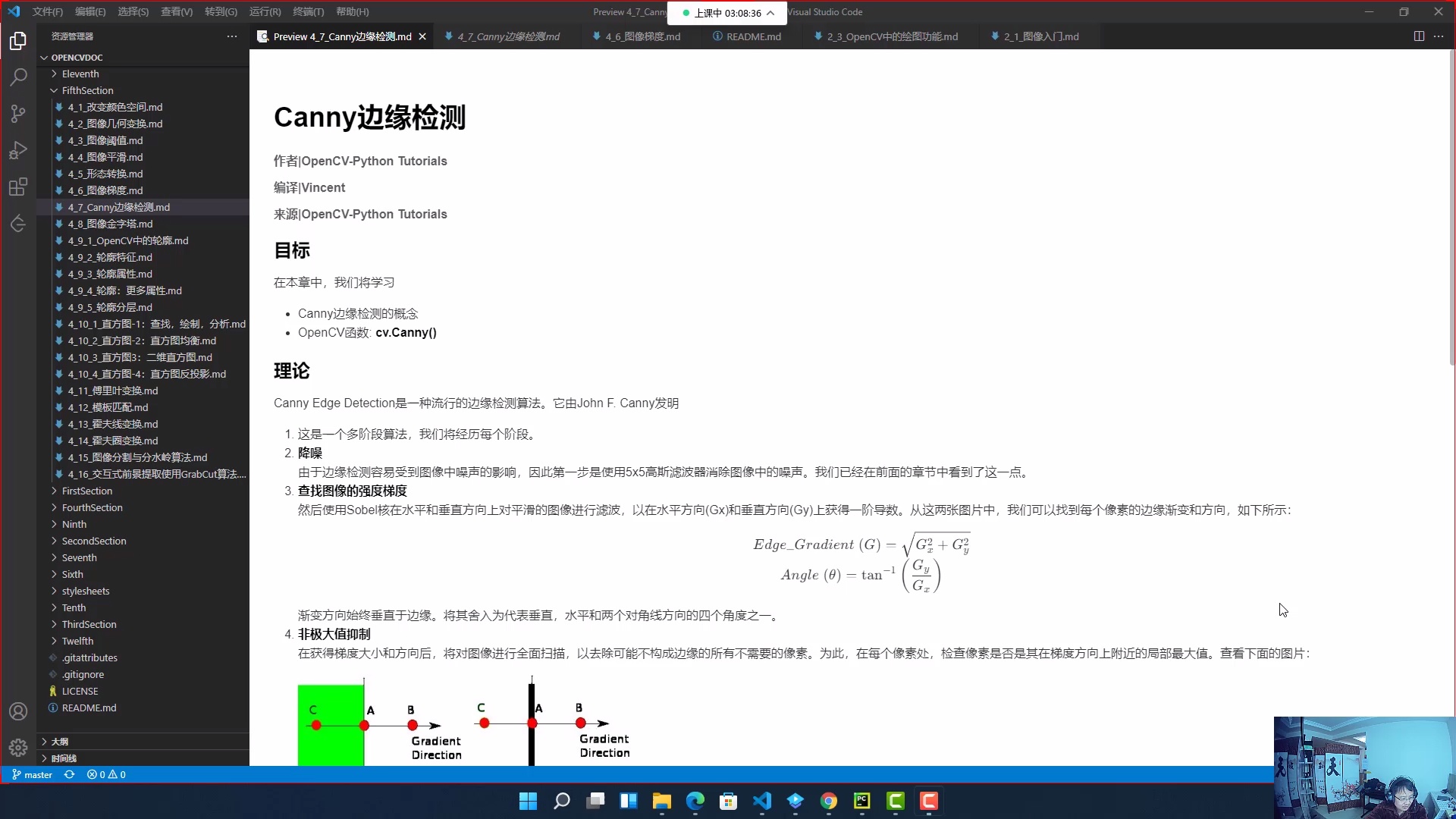Open the Manage settings gear icon
Image resolution: width=1456 pixels, height=819 pixels.
[x=18, y=747]
